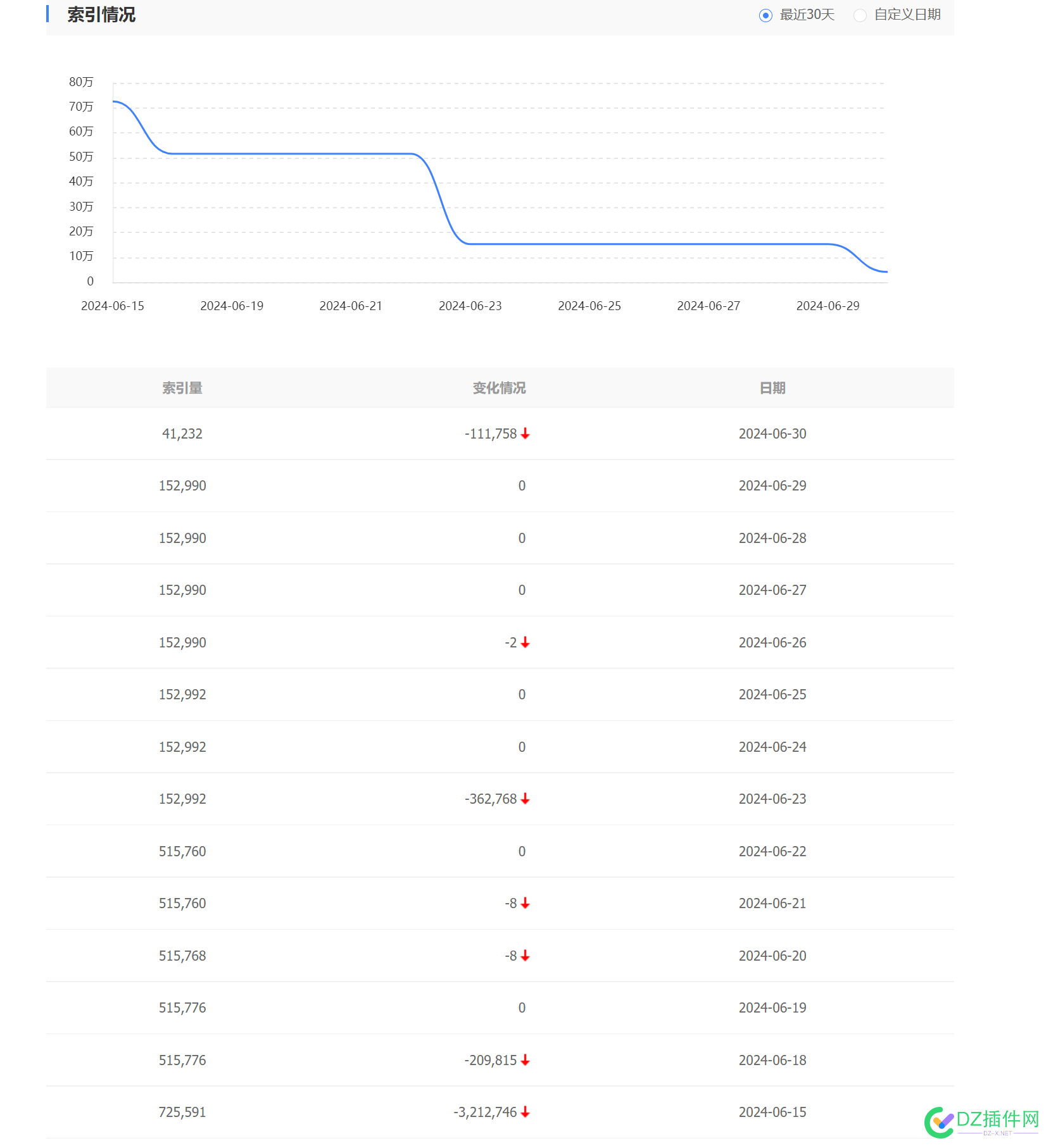Click the 50万 y-axis label

pos(81,156)
